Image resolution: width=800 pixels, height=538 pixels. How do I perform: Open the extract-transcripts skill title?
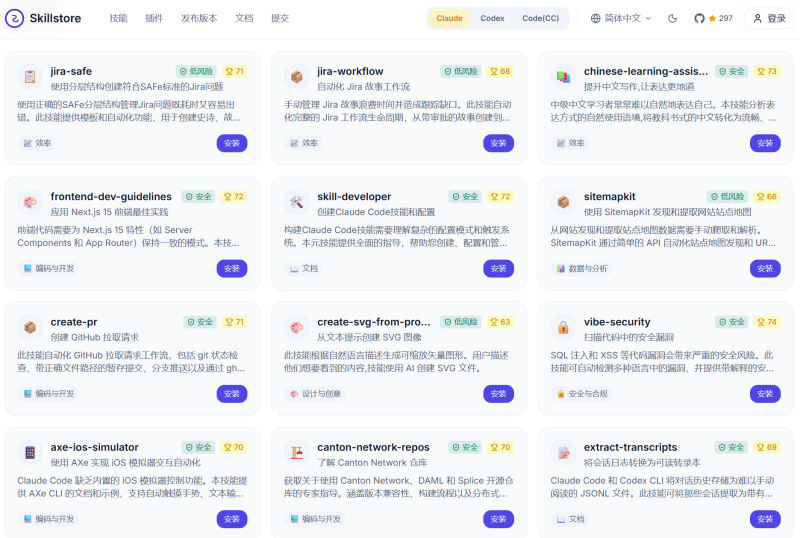[630, 447]
